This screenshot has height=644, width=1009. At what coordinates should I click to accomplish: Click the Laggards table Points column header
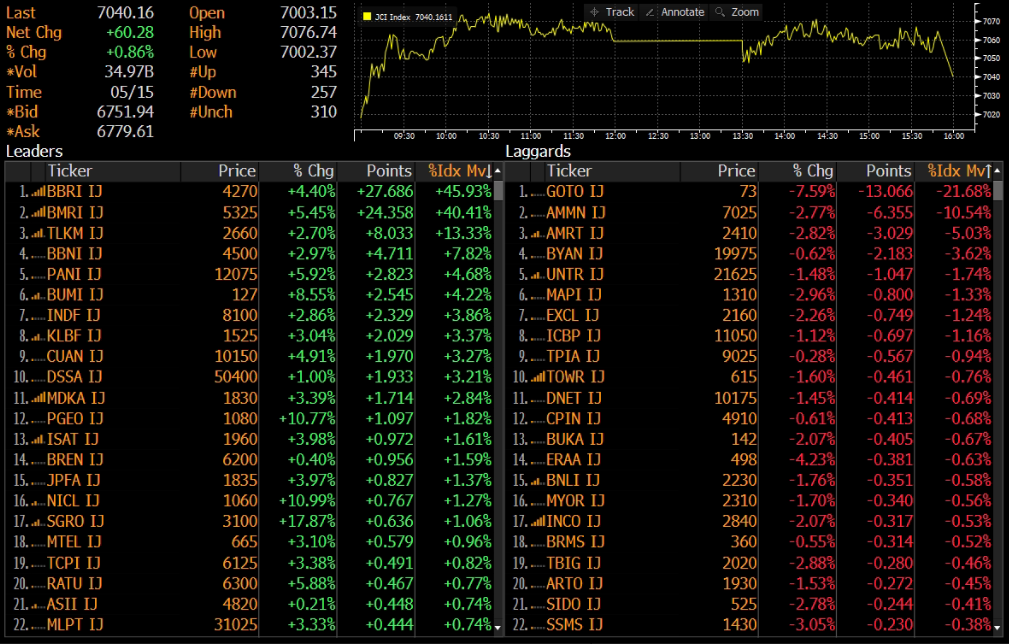coord(888,171)
